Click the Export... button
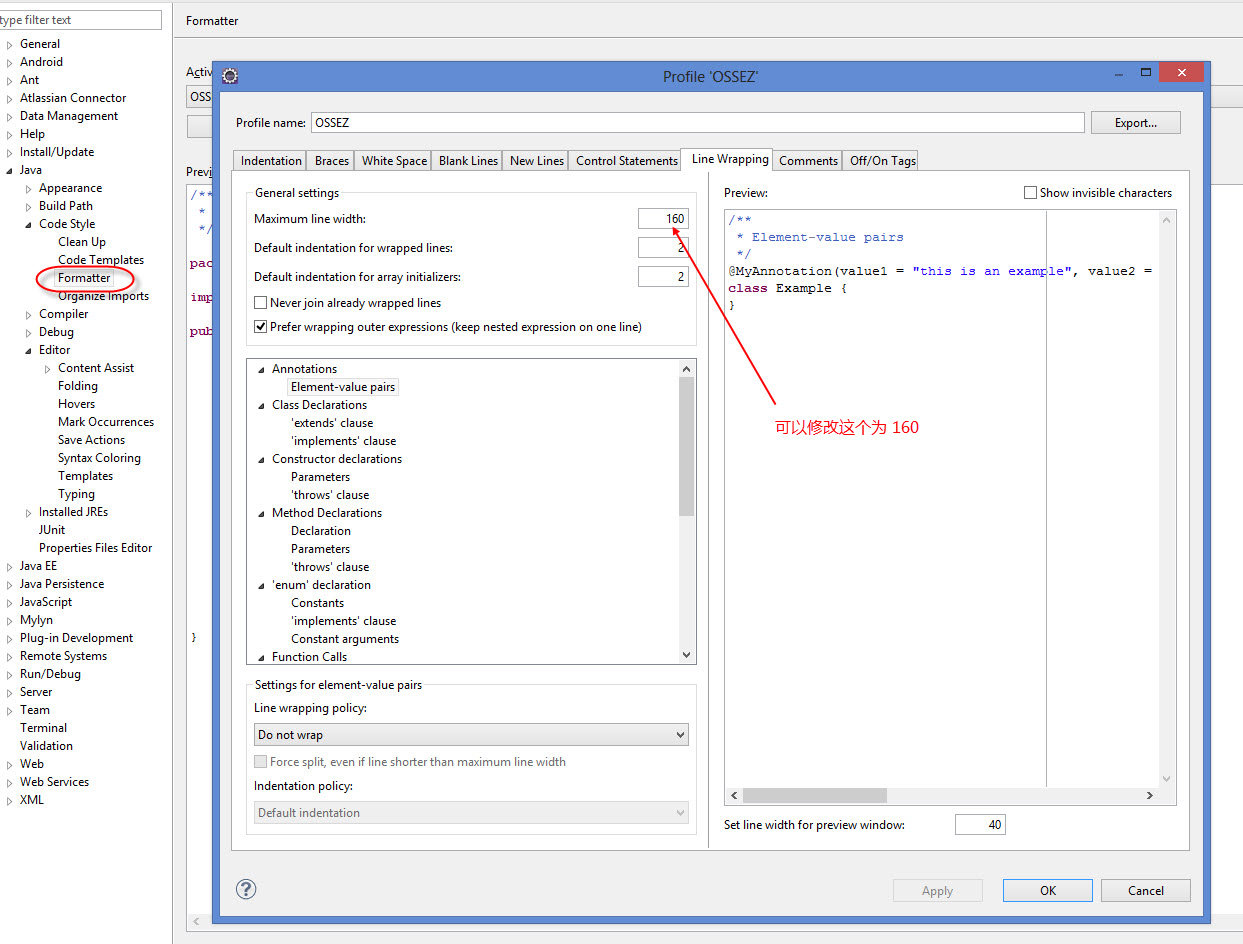Viewport: 1243px width, 944px height. [x=1134, y=123]
